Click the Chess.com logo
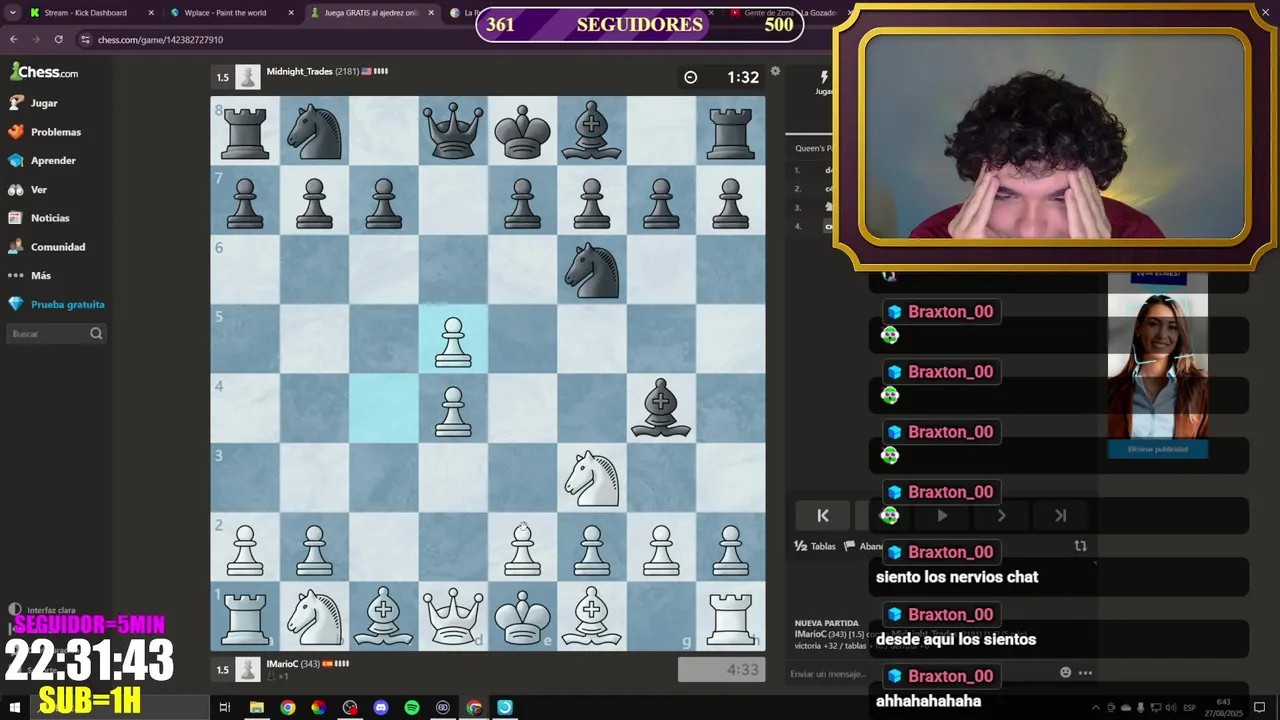 click(44, 72)
